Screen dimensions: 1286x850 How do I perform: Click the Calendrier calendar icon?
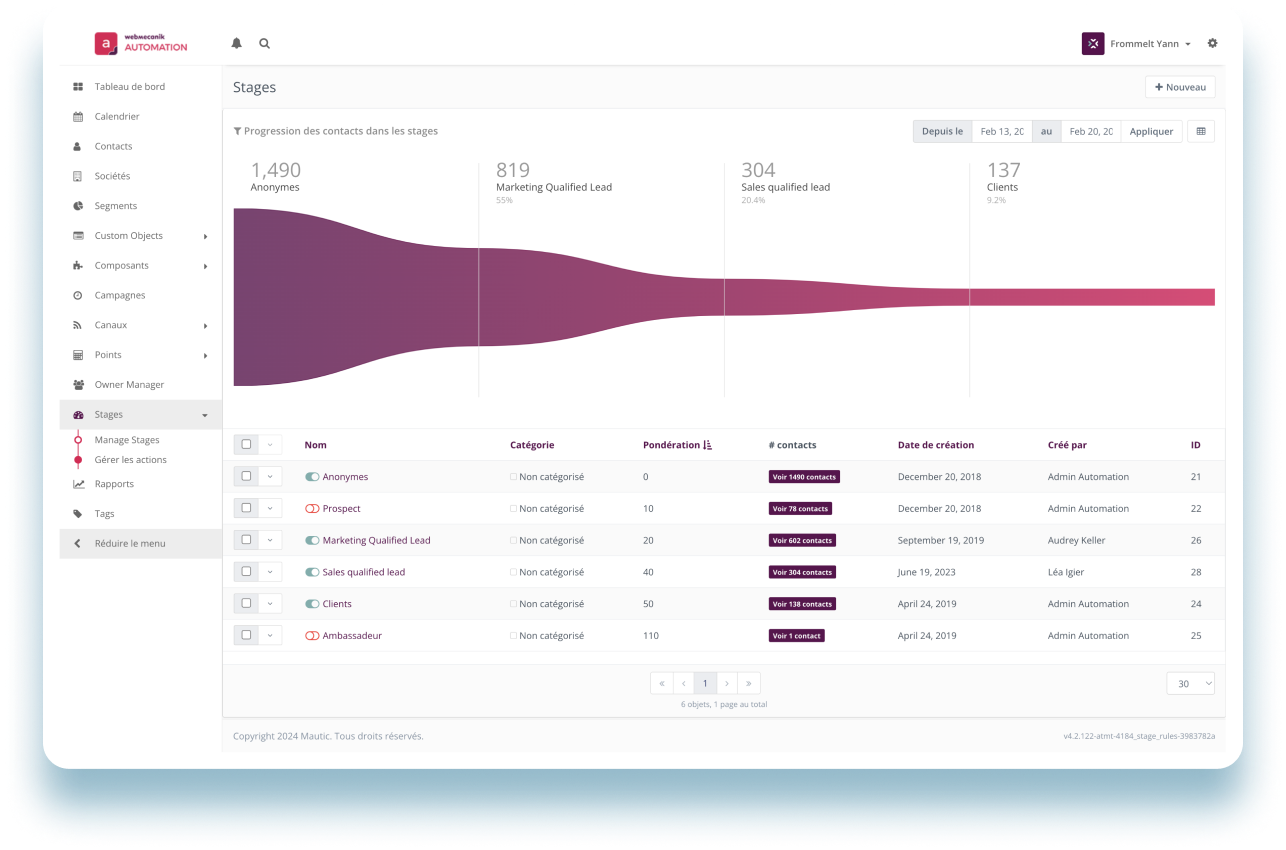click(x=78, y=117)
